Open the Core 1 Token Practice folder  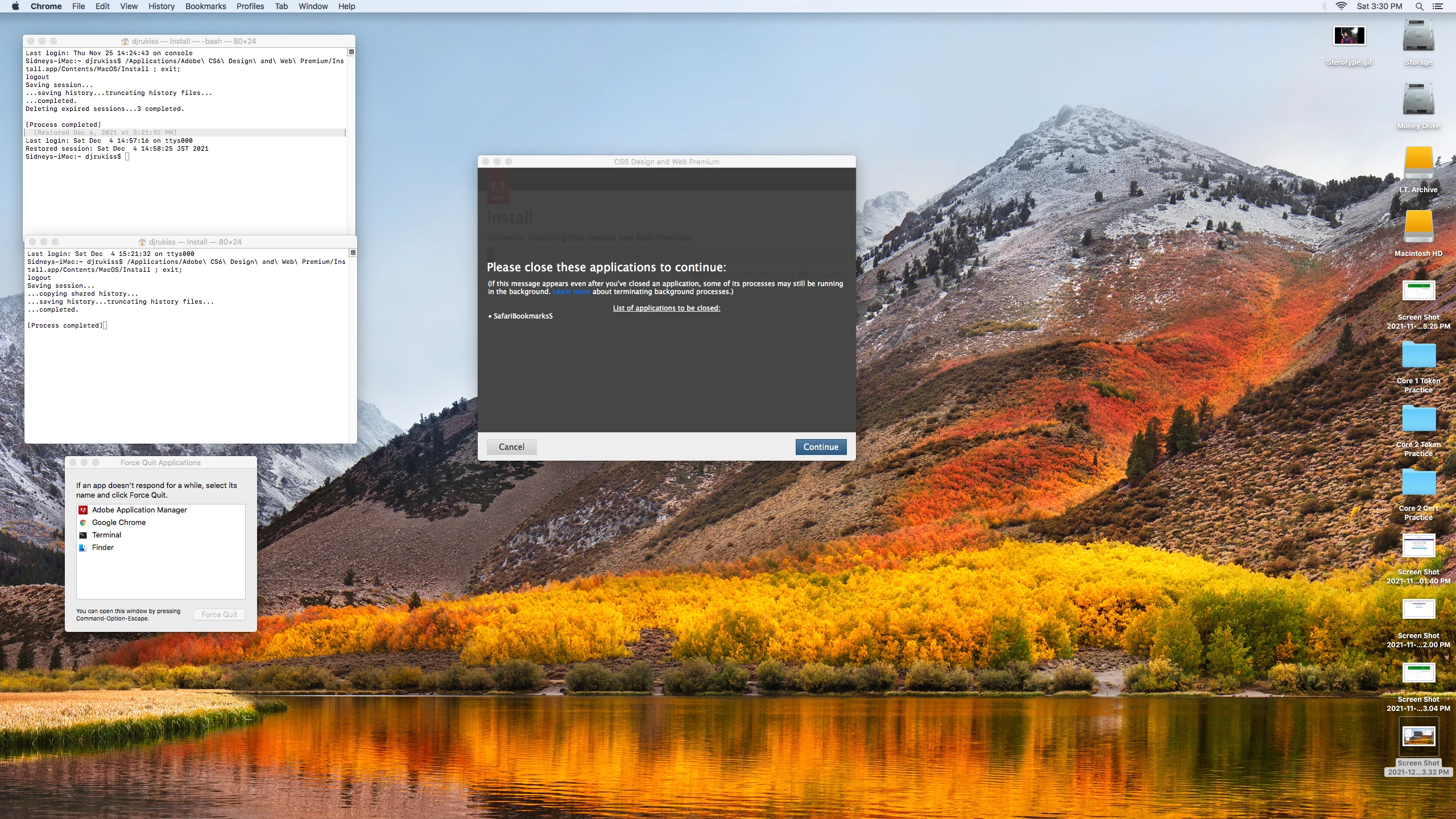point(1418,355)
